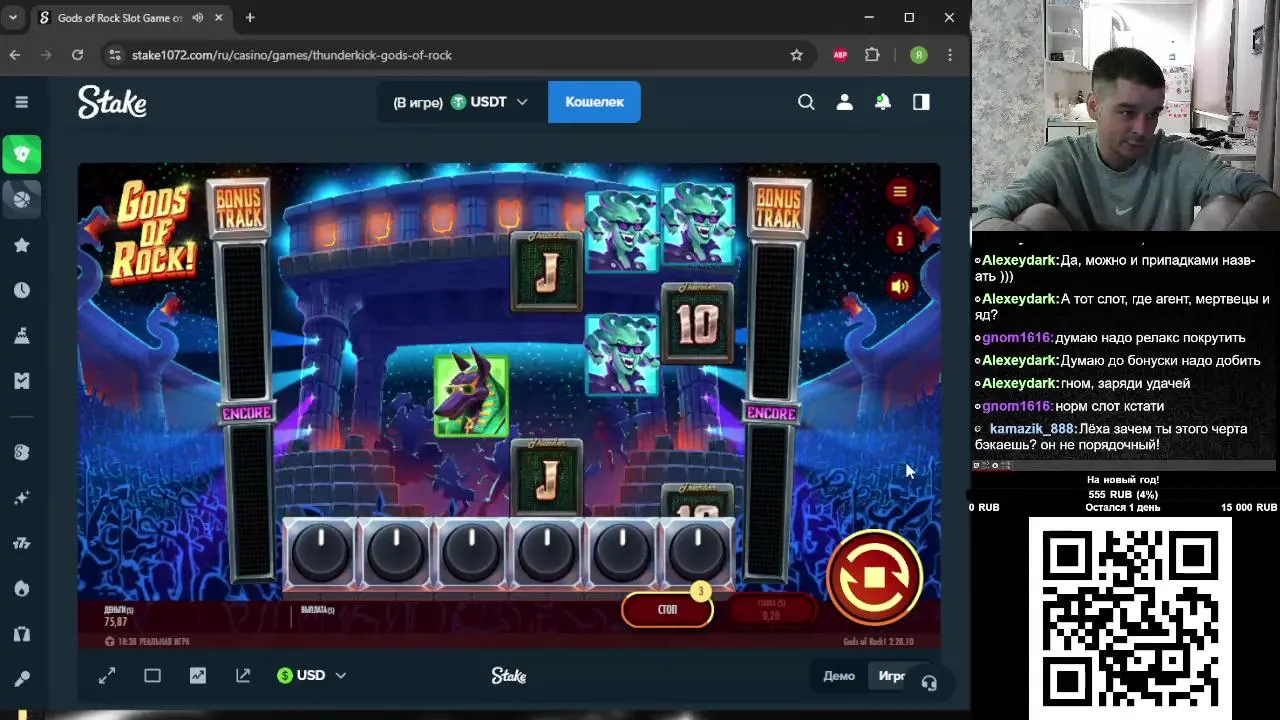Viewport: 1280px width, 720px height.
Task: Click the QR code in stream overlay
Action: point(1130,618)
